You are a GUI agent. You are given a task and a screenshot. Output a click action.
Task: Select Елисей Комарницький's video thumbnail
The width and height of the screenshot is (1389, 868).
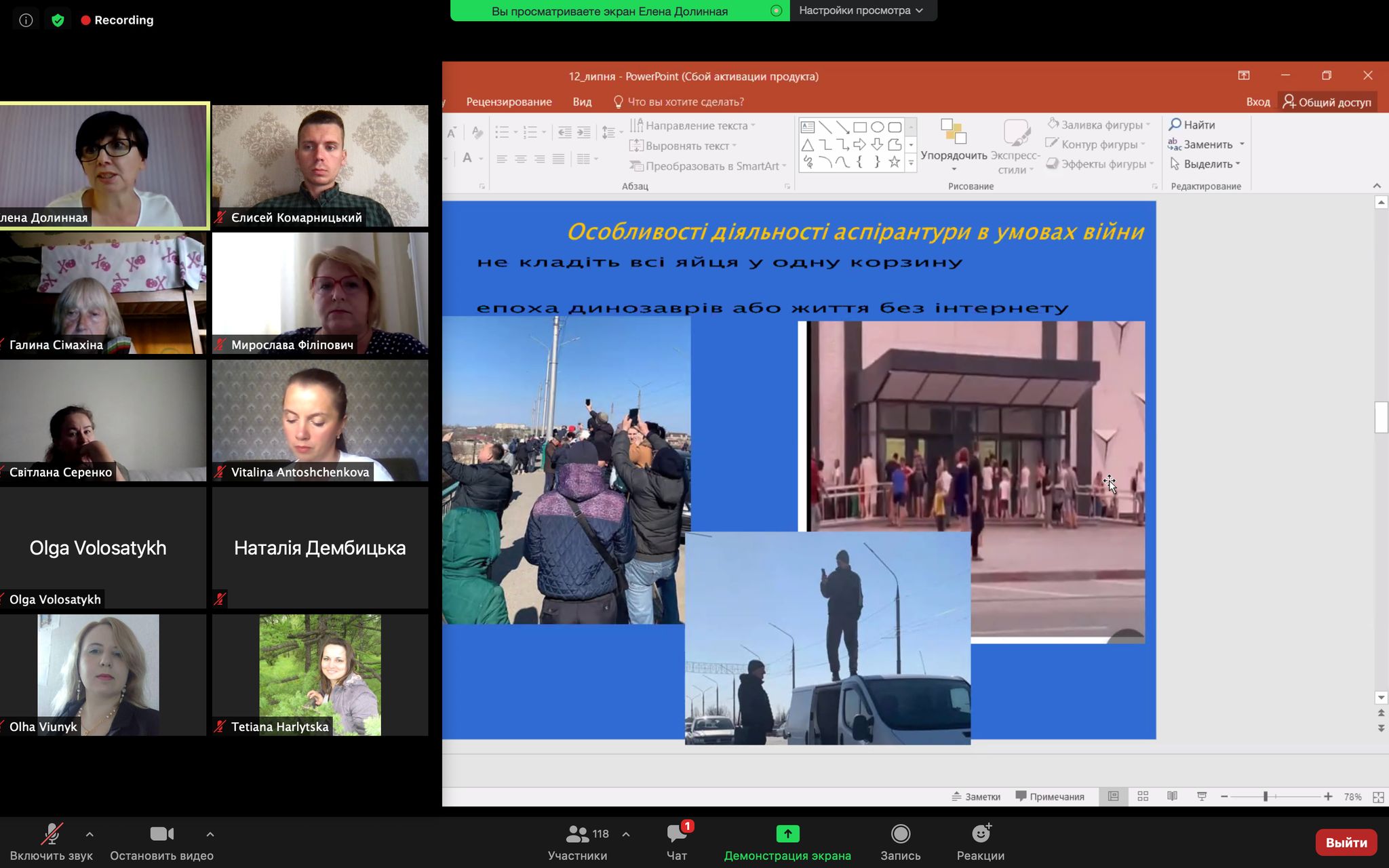coord(320,165)
